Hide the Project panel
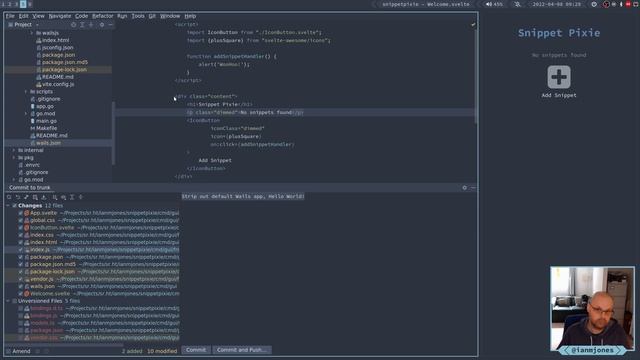Image resolution: width=640 pixels, height=360 pixels. tap(110, 25)
